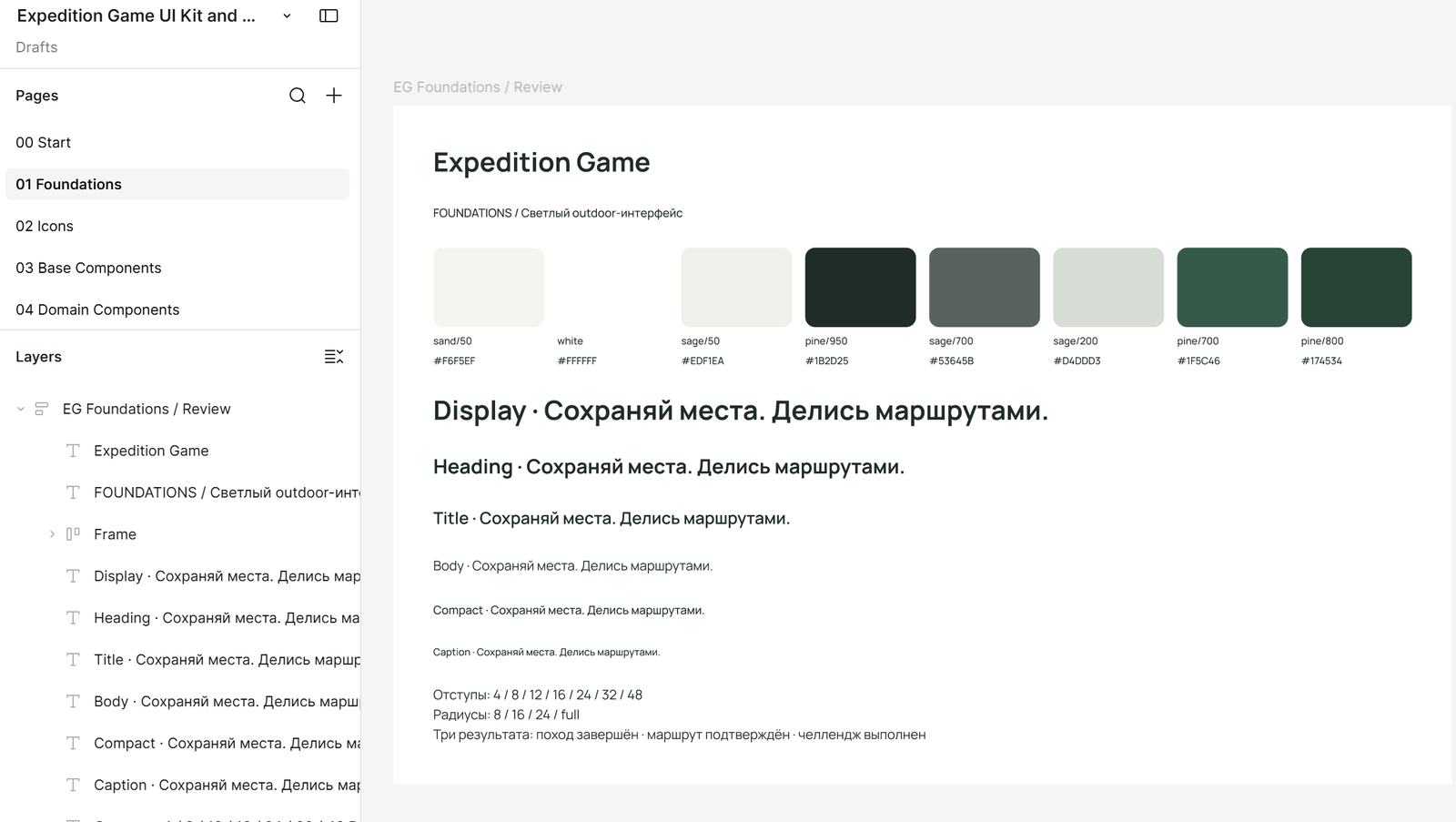Select the sage/200 color swatch
This screenshot has height=822, width=1456.
point(1108,287)
